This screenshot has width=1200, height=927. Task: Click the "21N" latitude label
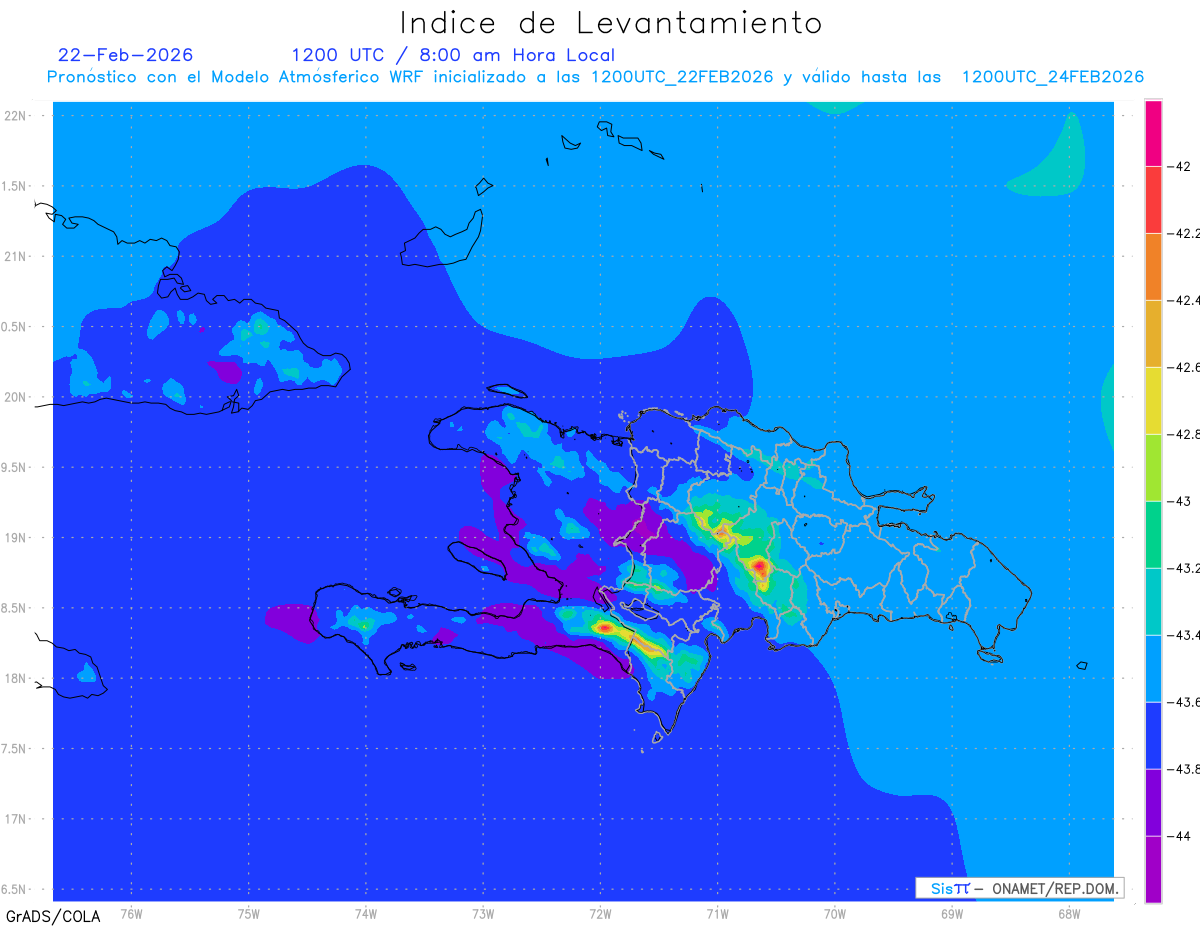pyautogui.click(x=17, y=256)
